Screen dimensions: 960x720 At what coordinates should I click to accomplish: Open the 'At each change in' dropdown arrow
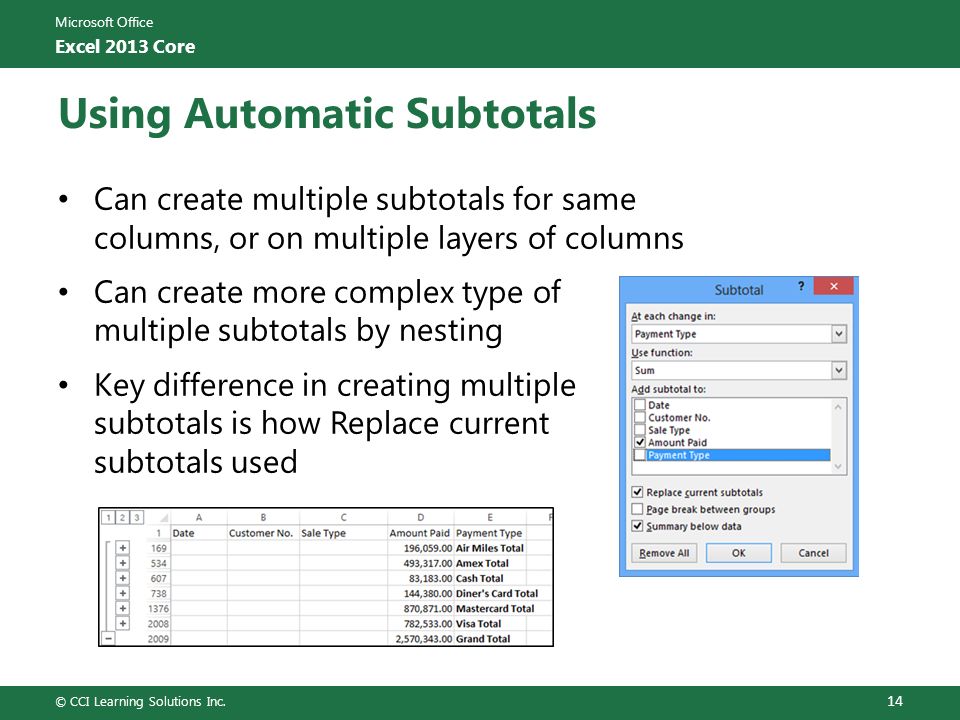click(839, 334)
